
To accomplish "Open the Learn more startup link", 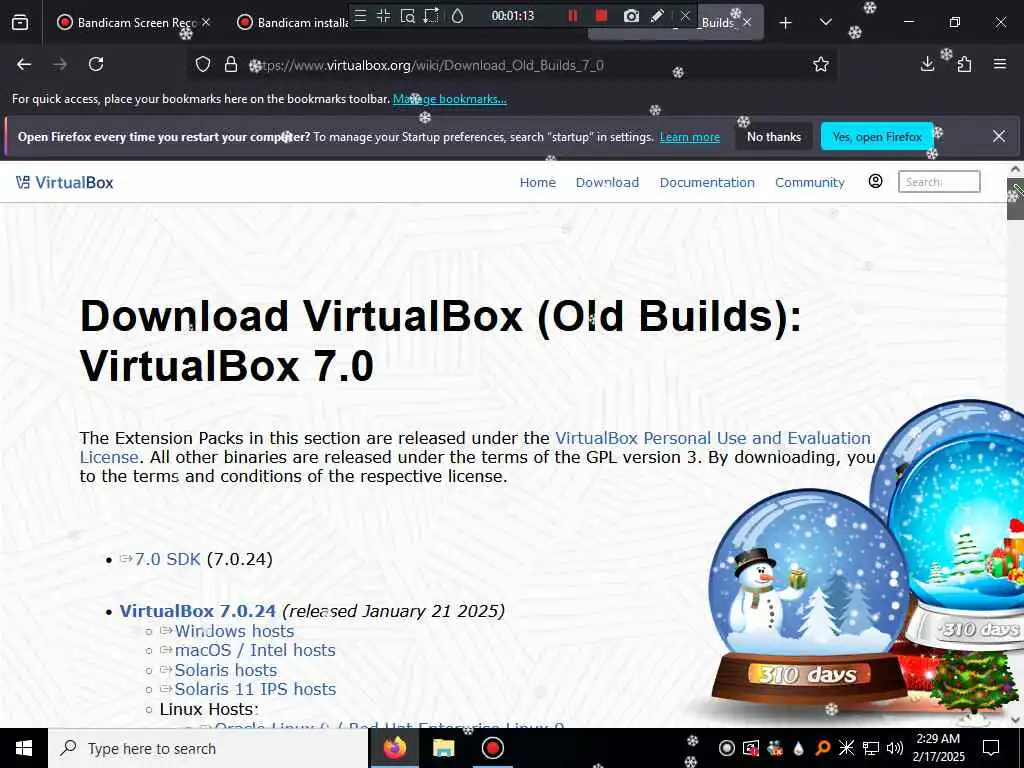I will coord(690,137).
